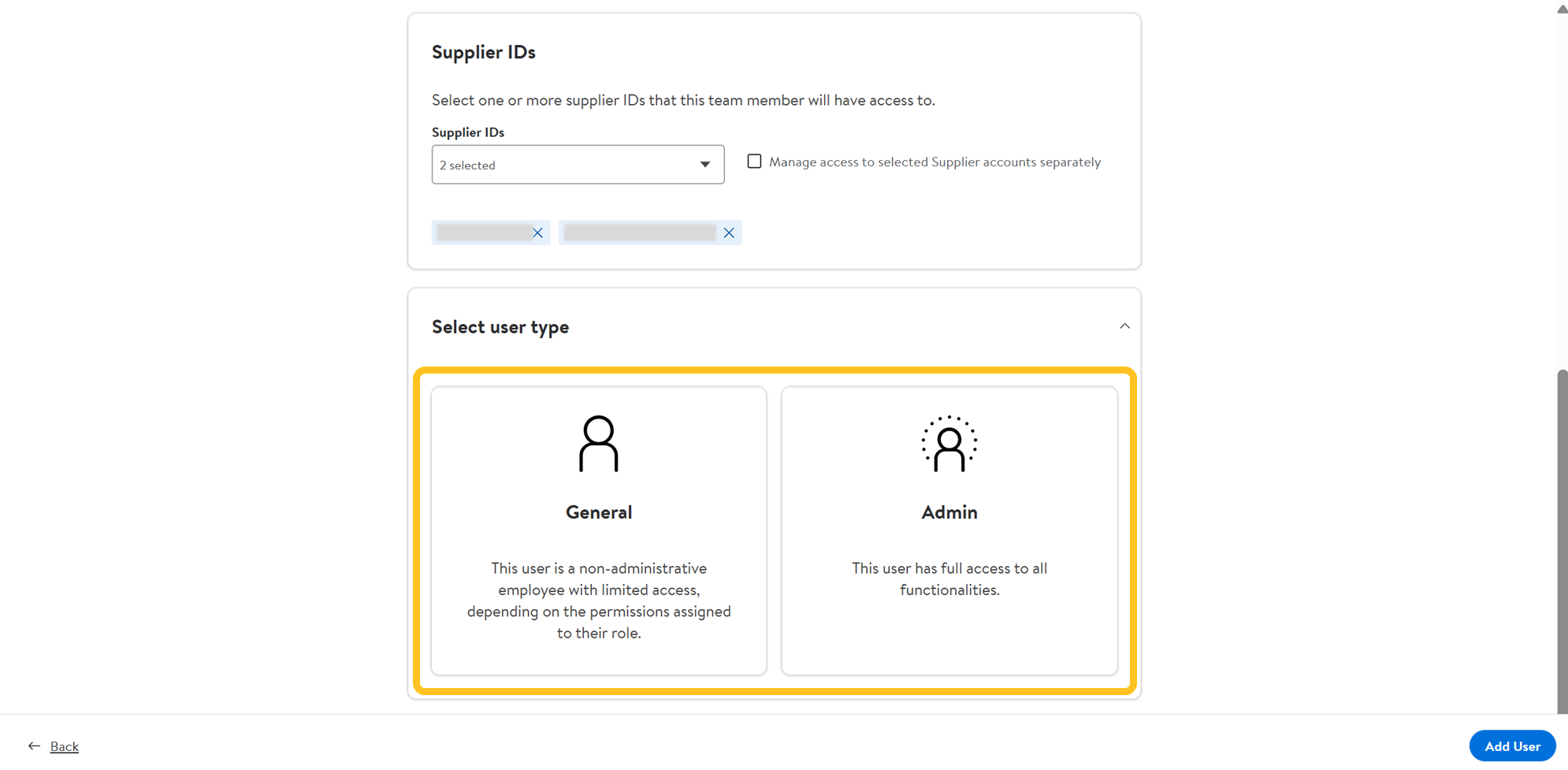Click the 'Select user type' section heading
The image size is (1568, 770).
coord(500,327)
